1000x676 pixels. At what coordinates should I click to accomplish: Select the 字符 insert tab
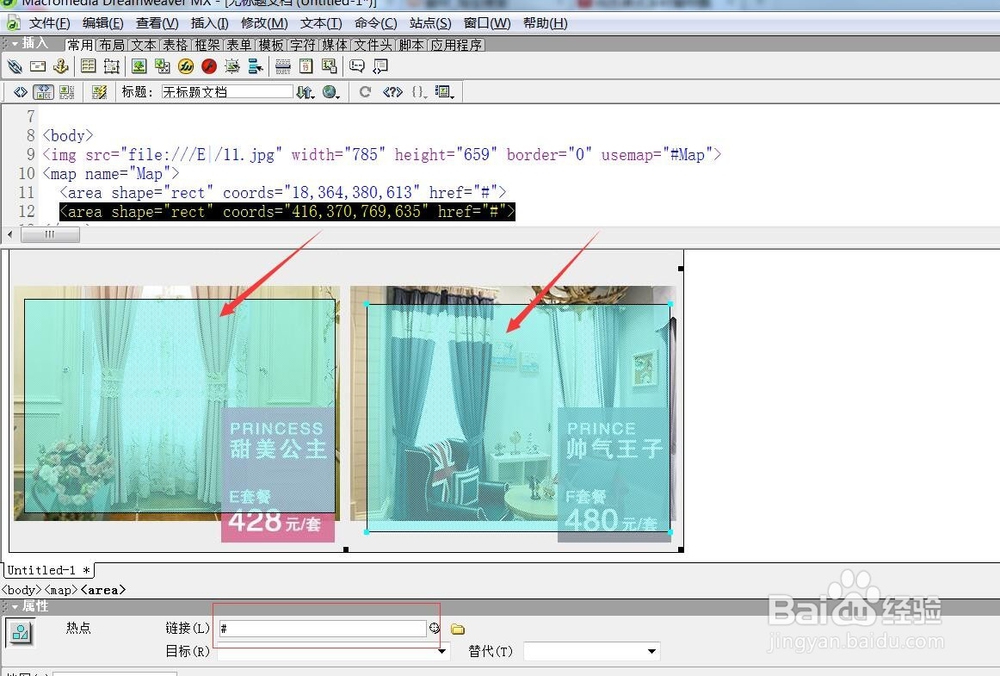click(303, 45)
